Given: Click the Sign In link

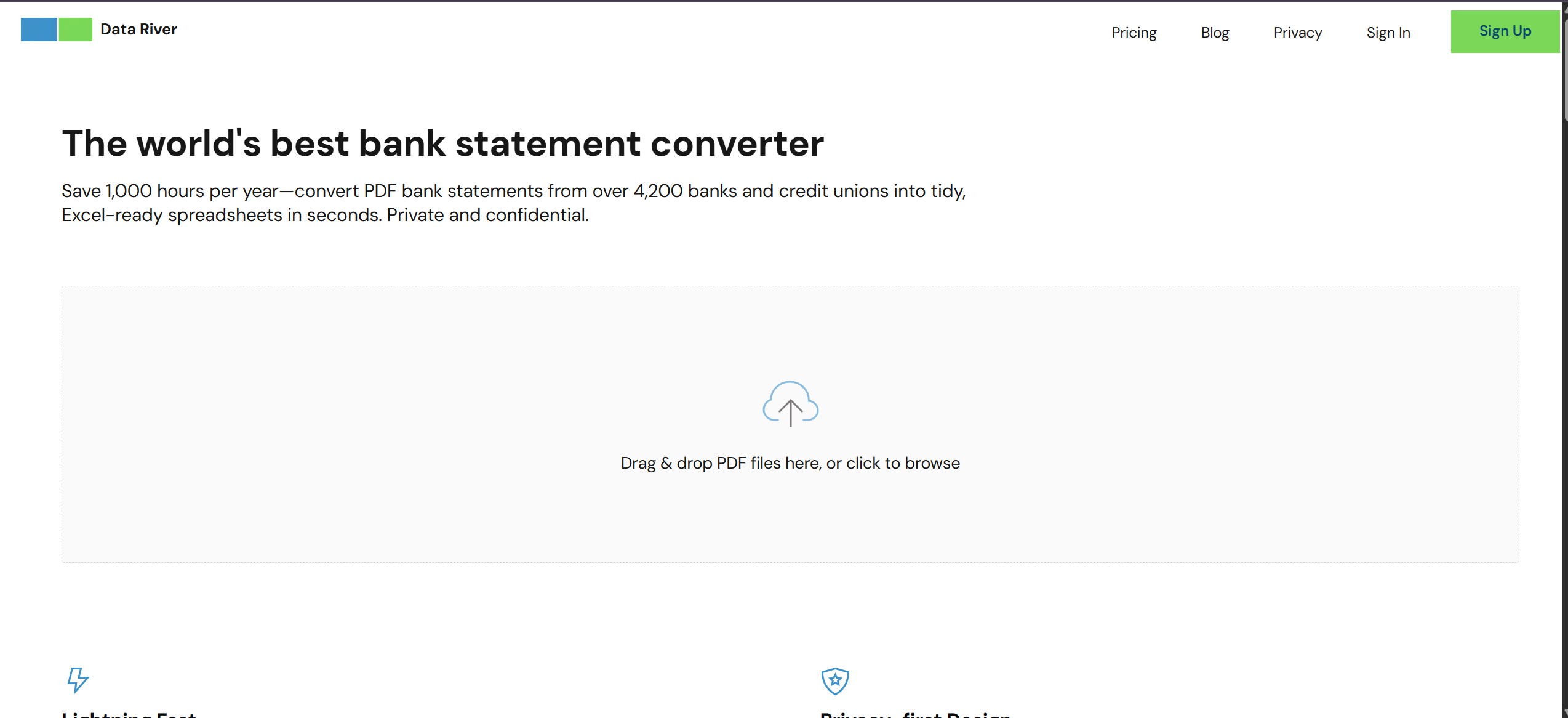Looking at the screenshot, I should [x=1388, y=32].
